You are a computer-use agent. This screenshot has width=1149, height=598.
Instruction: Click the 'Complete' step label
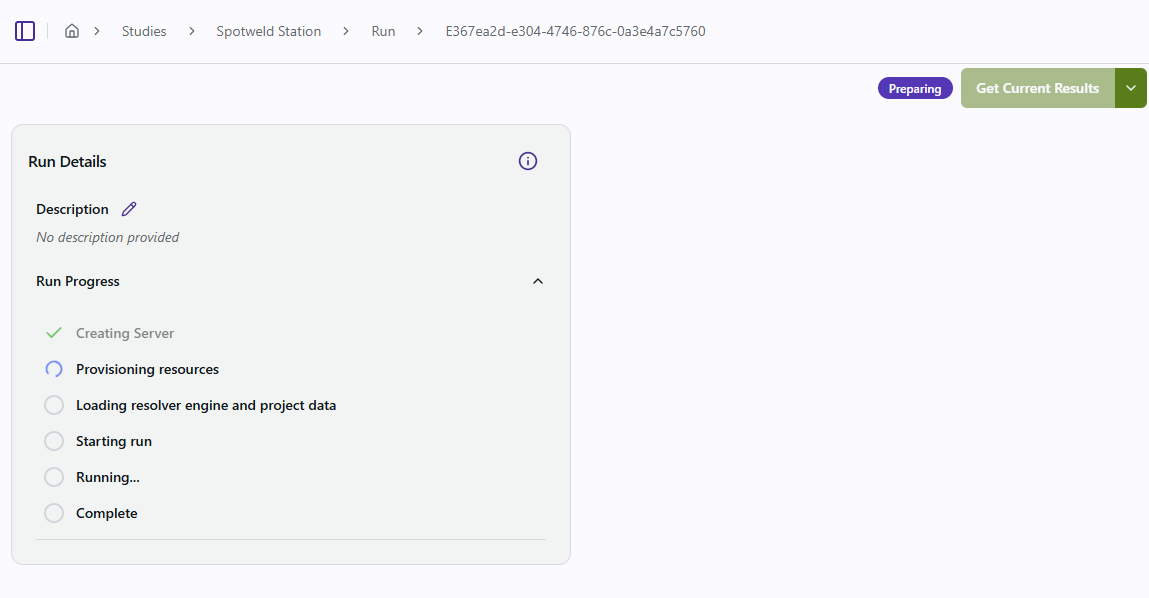point(106,514)
